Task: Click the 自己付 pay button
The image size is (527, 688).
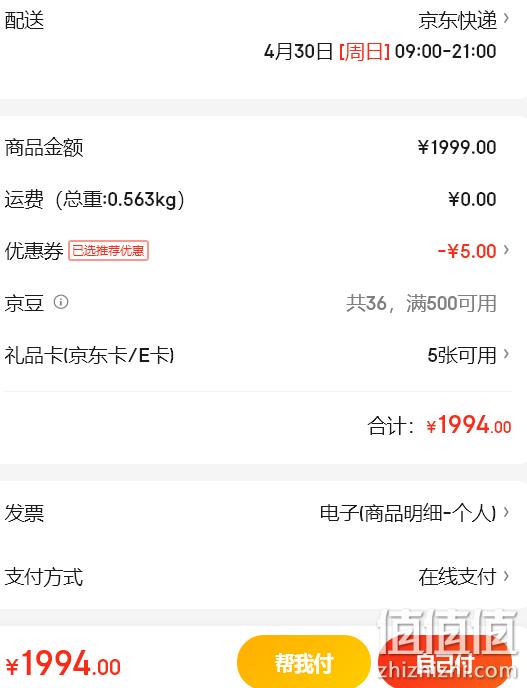Action: coord(445,663)
